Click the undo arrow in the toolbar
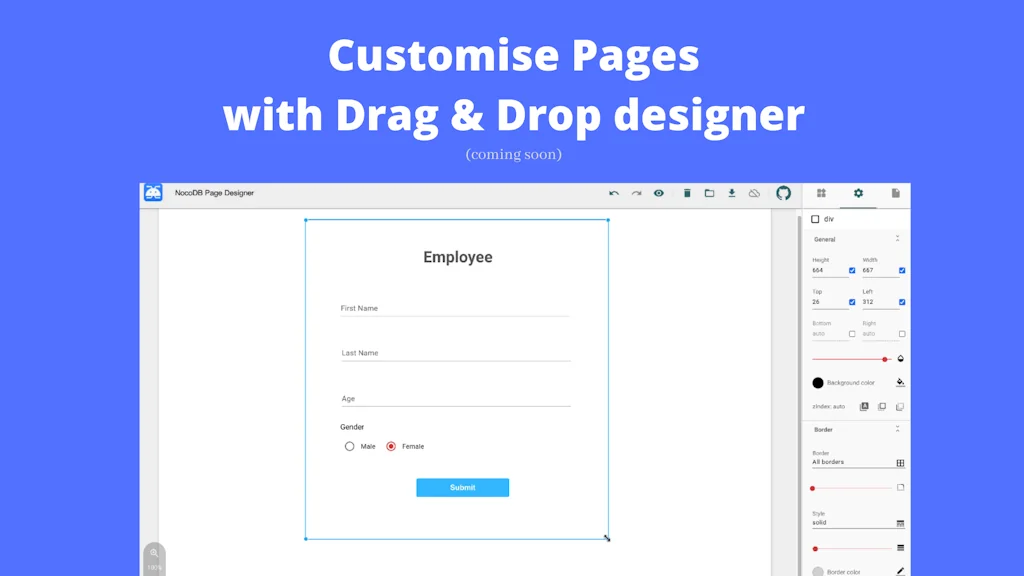1024x576 pixels. [614, 193]
